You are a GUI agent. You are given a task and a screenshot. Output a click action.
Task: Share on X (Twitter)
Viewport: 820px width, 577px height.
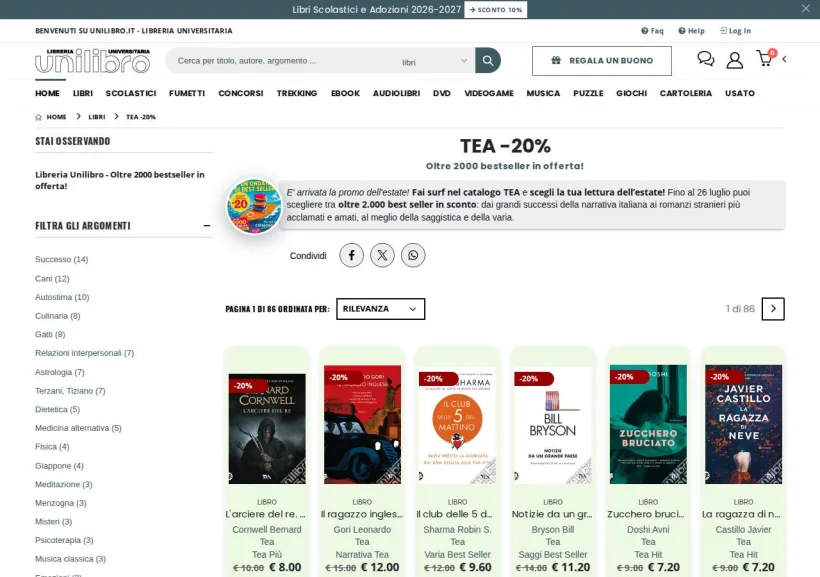(382, 255)
